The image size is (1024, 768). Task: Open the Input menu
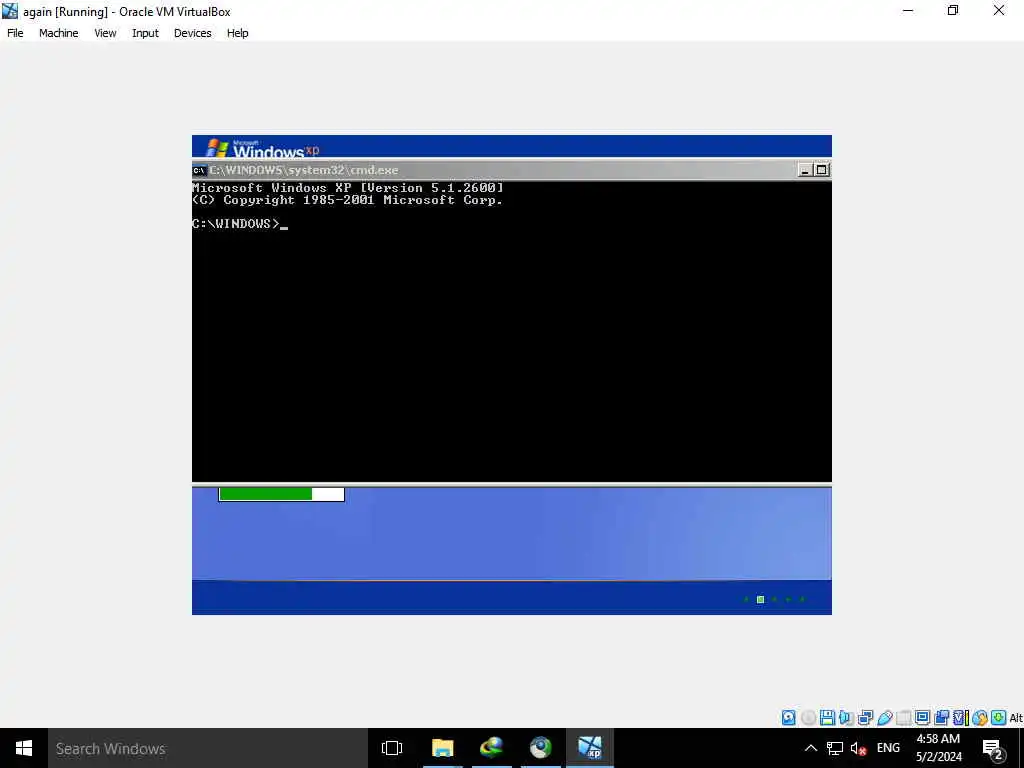pos(145,33)
